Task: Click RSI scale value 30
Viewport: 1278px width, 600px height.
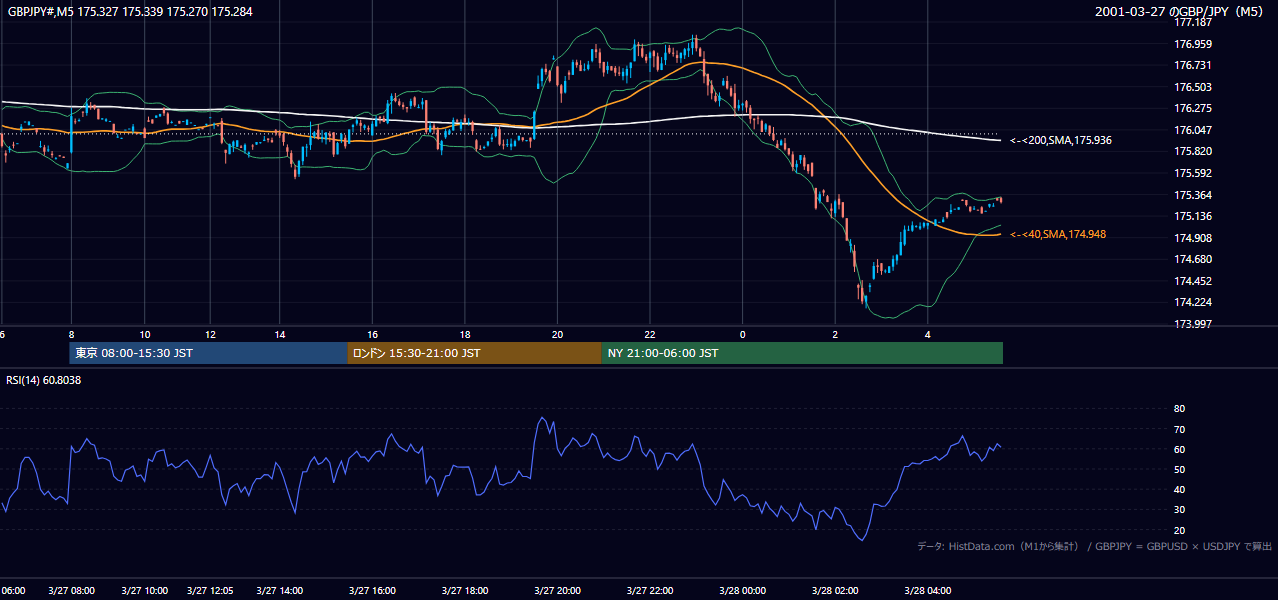Action: [x=1179, y=510]
